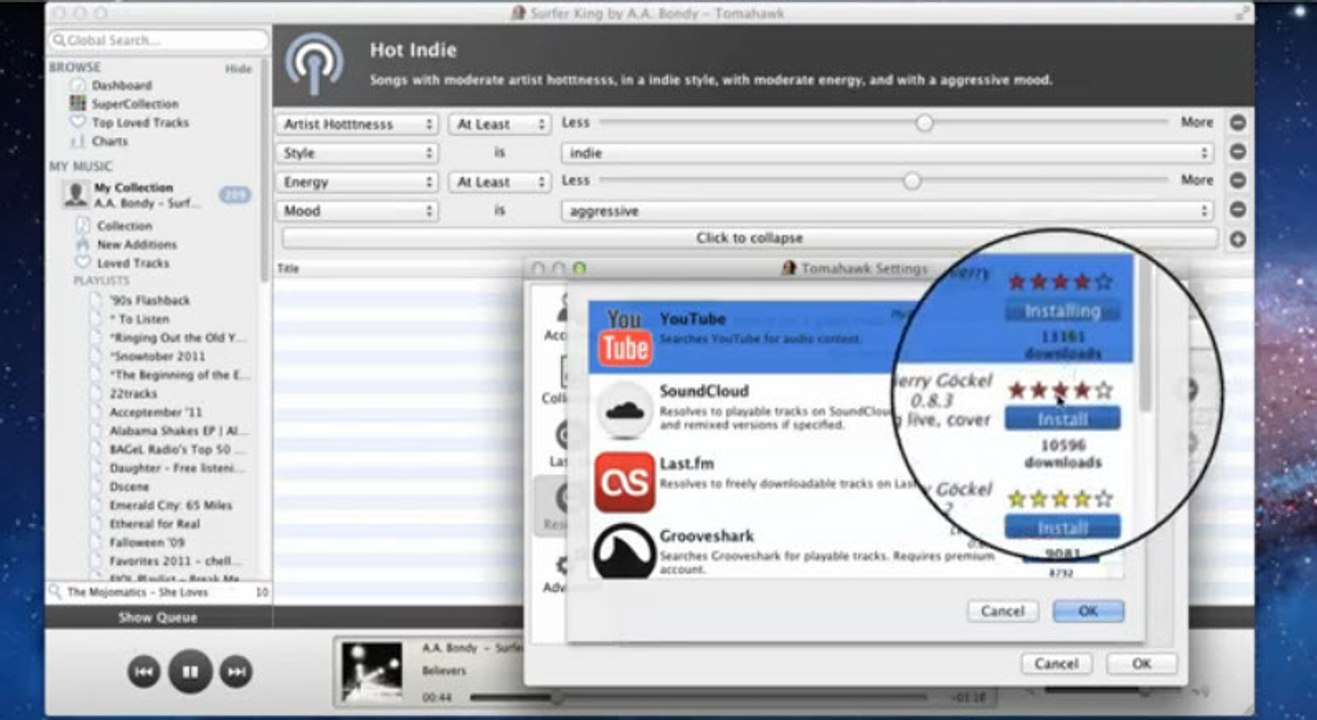Viewport: 1317px width, 720px height.
Task: Click the '90s Flashback playlist icon
Action: [99, 300]
